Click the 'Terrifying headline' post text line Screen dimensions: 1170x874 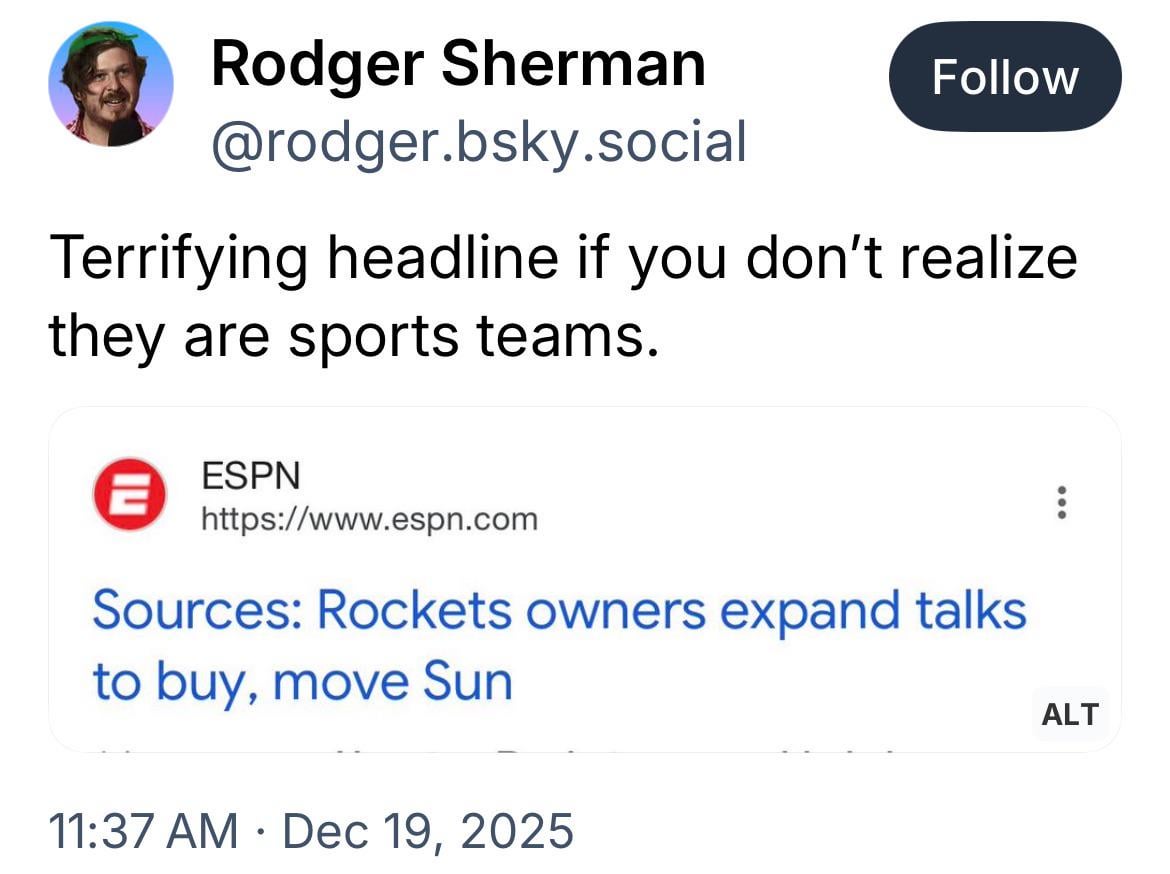tap(562, 257)
